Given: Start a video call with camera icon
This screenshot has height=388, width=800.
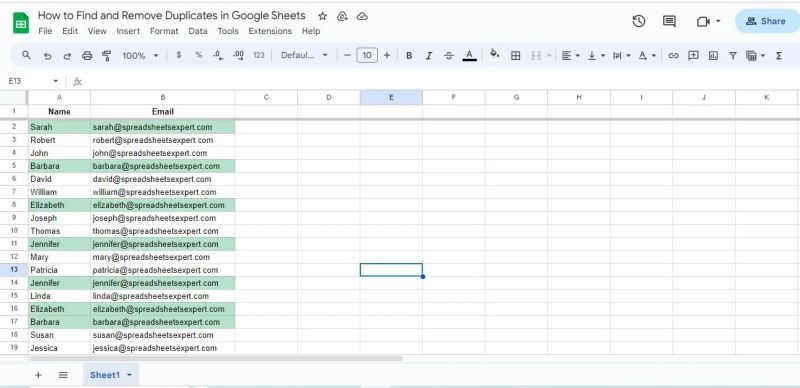Looking at the screenshot, I should 704,21.
